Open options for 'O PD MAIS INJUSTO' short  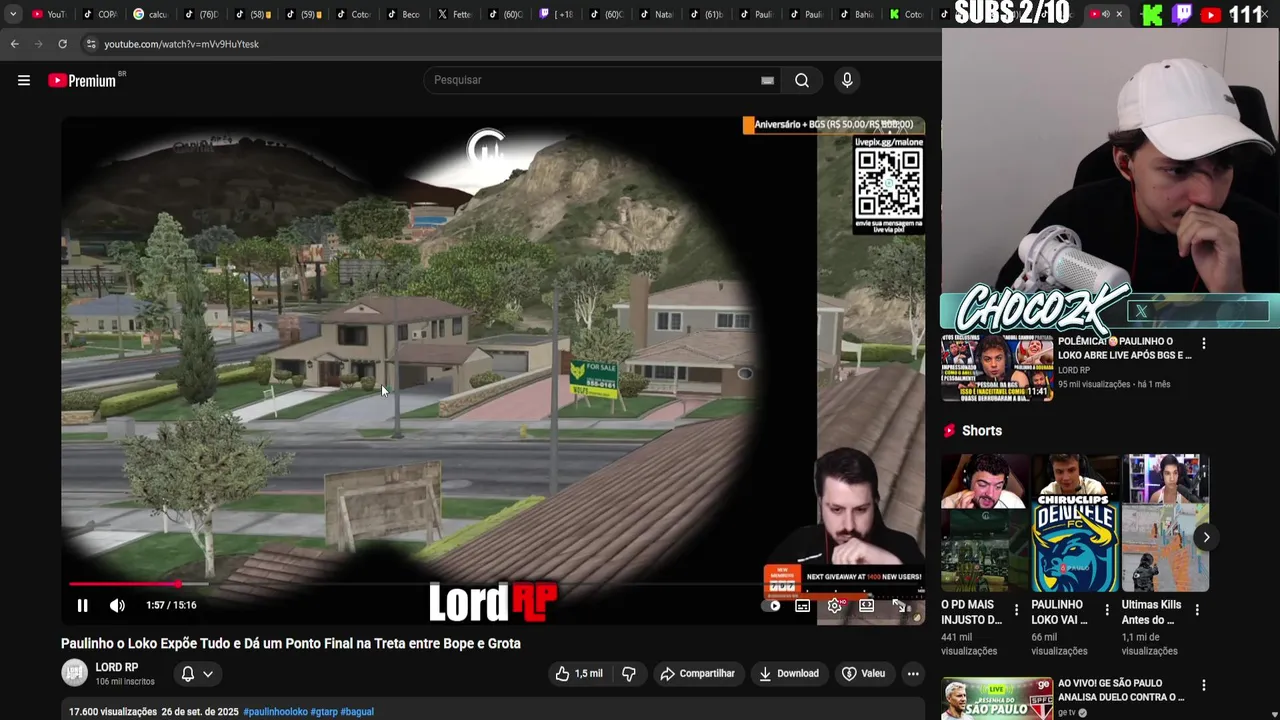click(x=1017, y=610)
